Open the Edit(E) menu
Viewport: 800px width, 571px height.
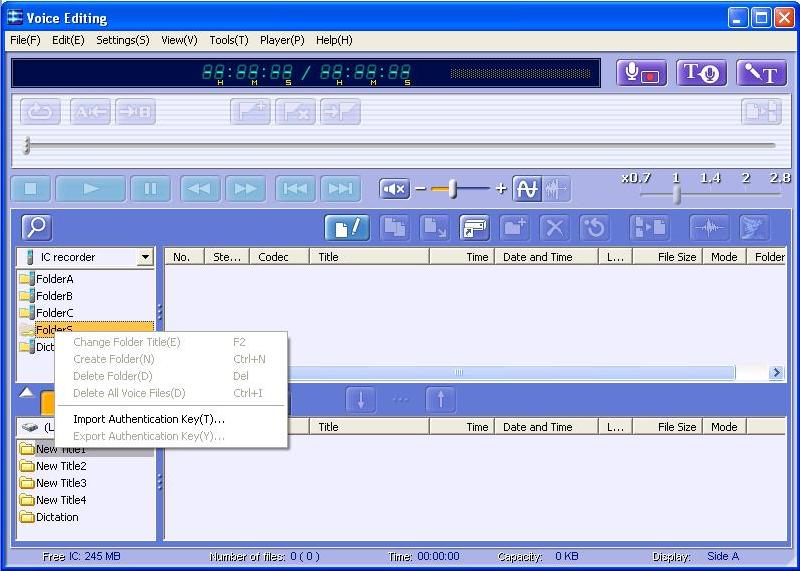point(68,40)
